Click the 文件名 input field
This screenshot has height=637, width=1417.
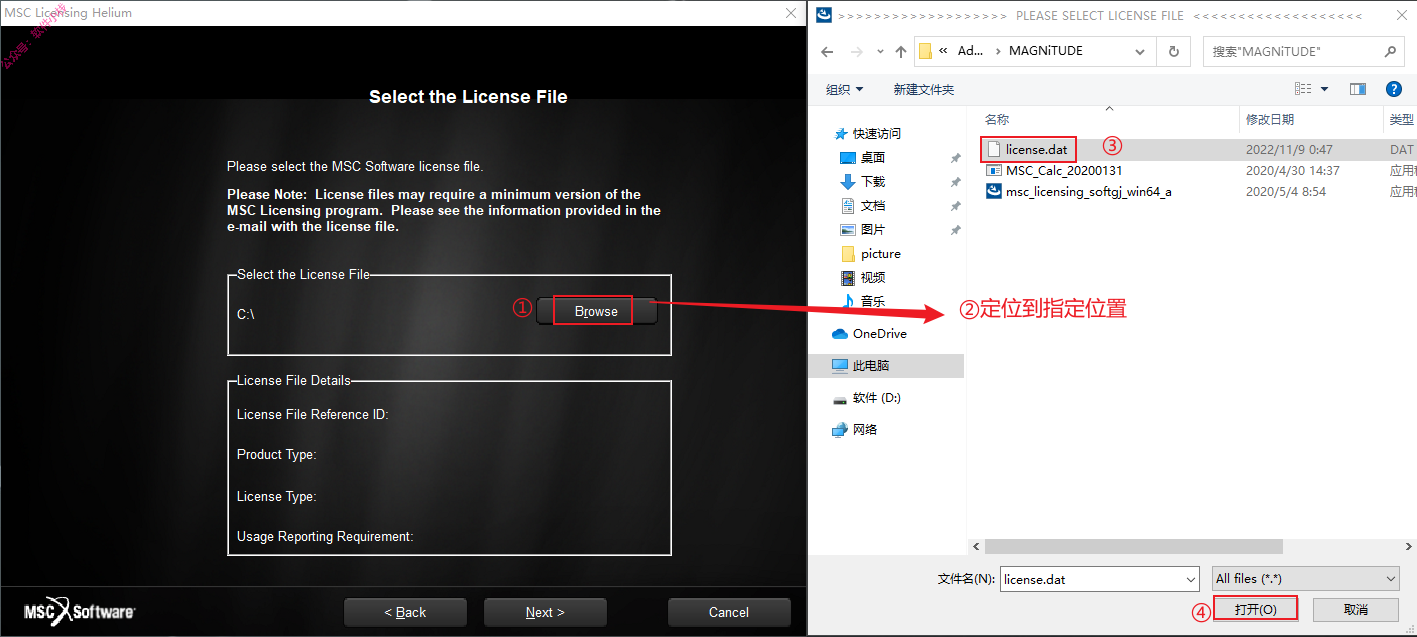(1090, 579)
